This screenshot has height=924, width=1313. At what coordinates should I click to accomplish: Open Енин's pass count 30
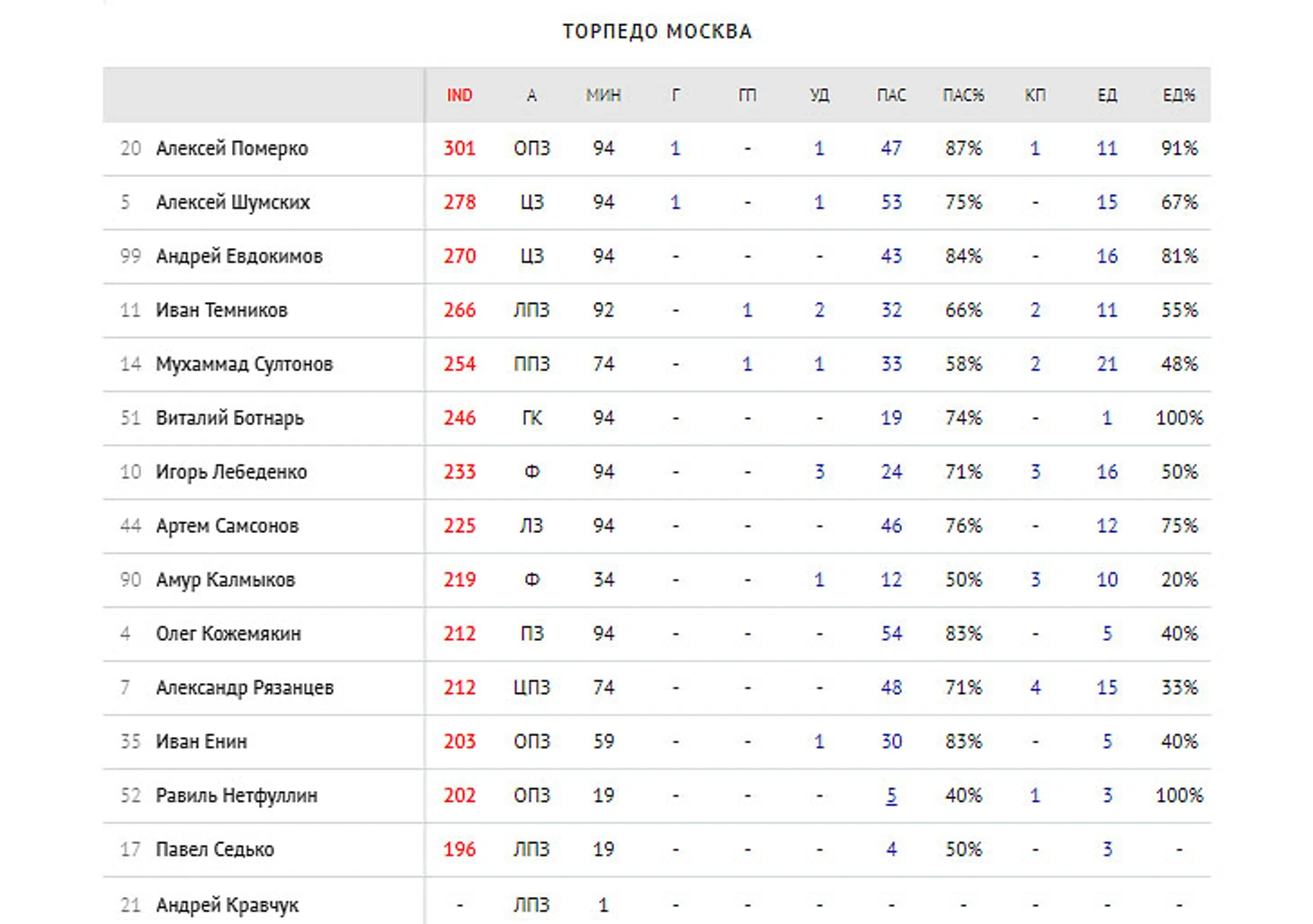click(x=891, y=742)
